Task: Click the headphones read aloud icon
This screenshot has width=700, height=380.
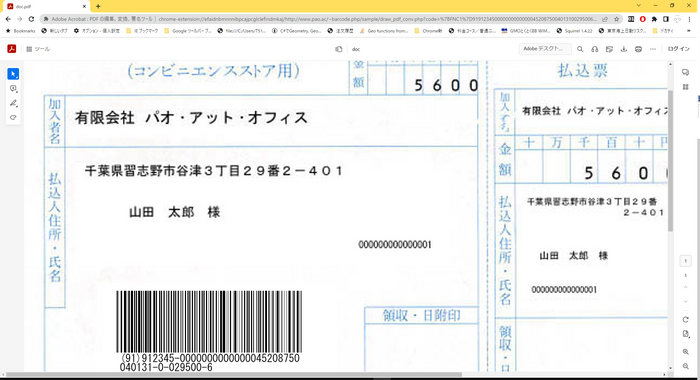Action: click(595, 49)
